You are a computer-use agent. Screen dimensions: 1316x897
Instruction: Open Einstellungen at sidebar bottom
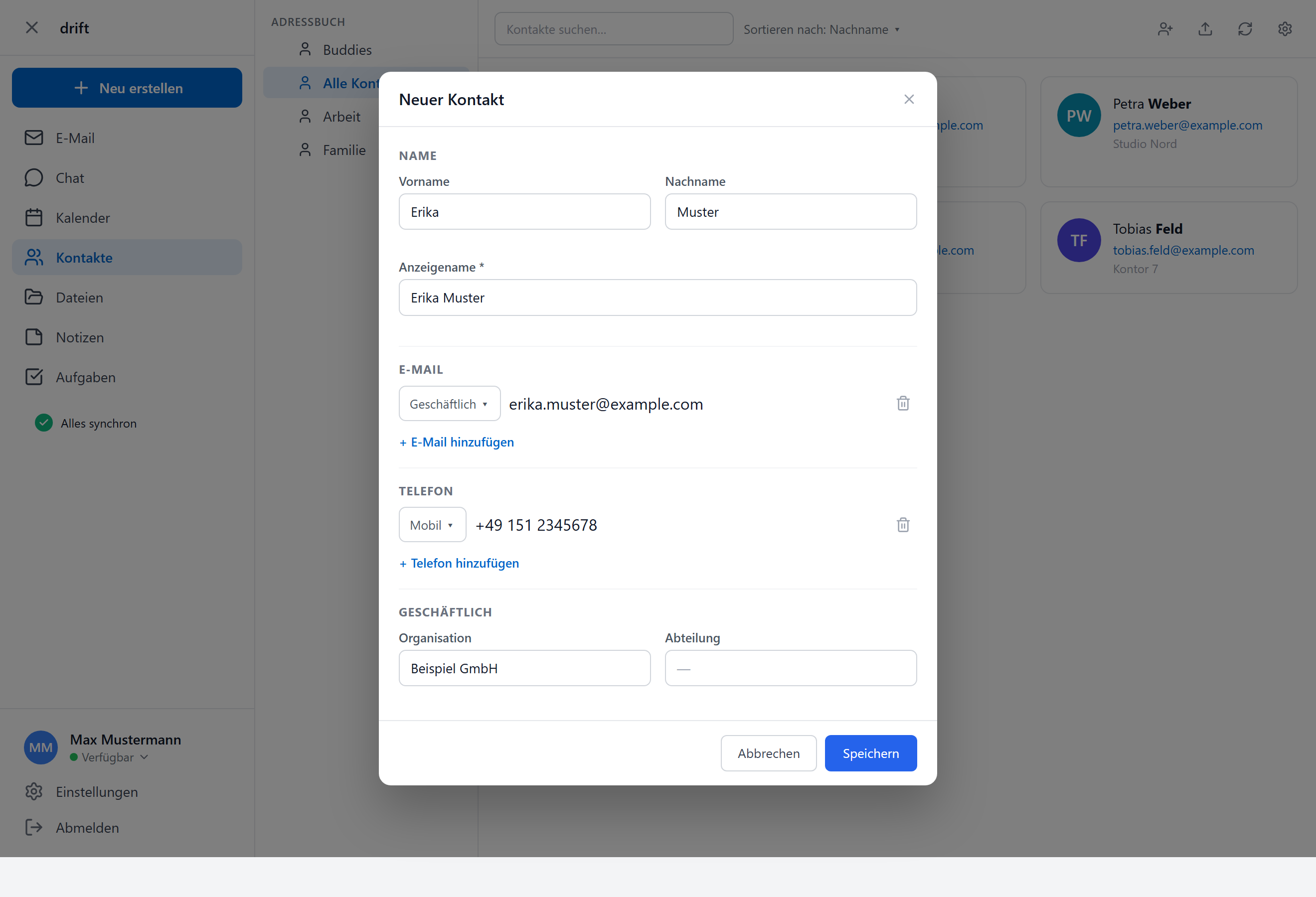[127, 792]
